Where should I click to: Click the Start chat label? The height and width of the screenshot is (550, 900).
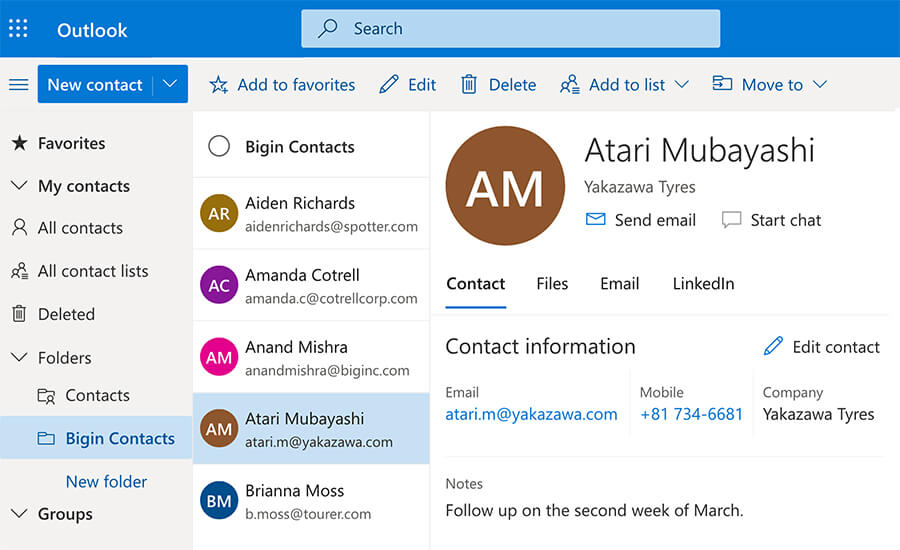click(x=786, y=220)
